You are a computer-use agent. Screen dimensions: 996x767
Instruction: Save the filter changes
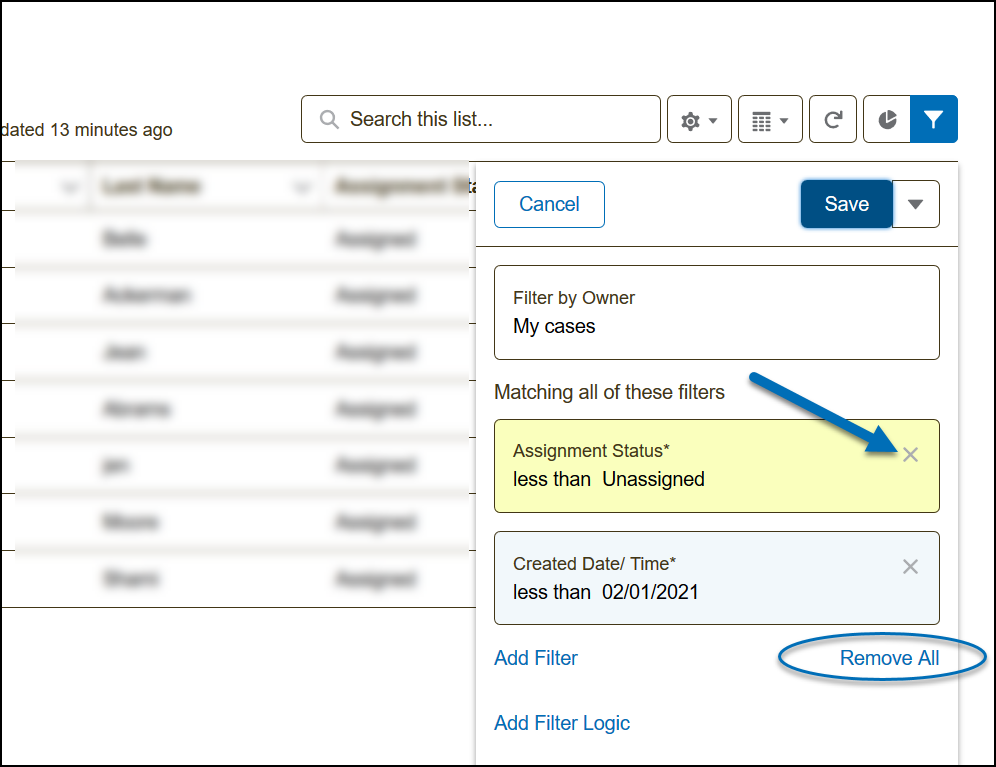point(846,204)
